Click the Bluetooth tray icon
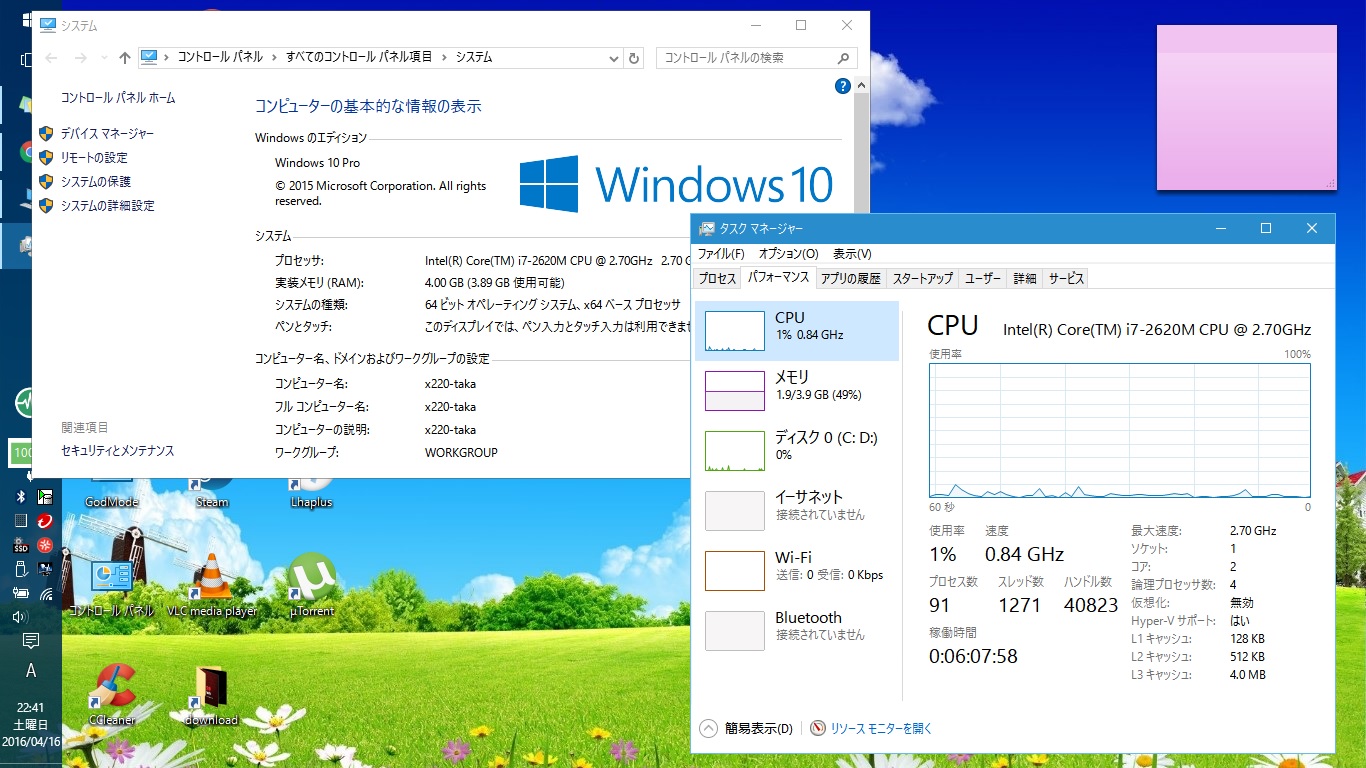This screenshot has height=768, width=1366. 20,497
